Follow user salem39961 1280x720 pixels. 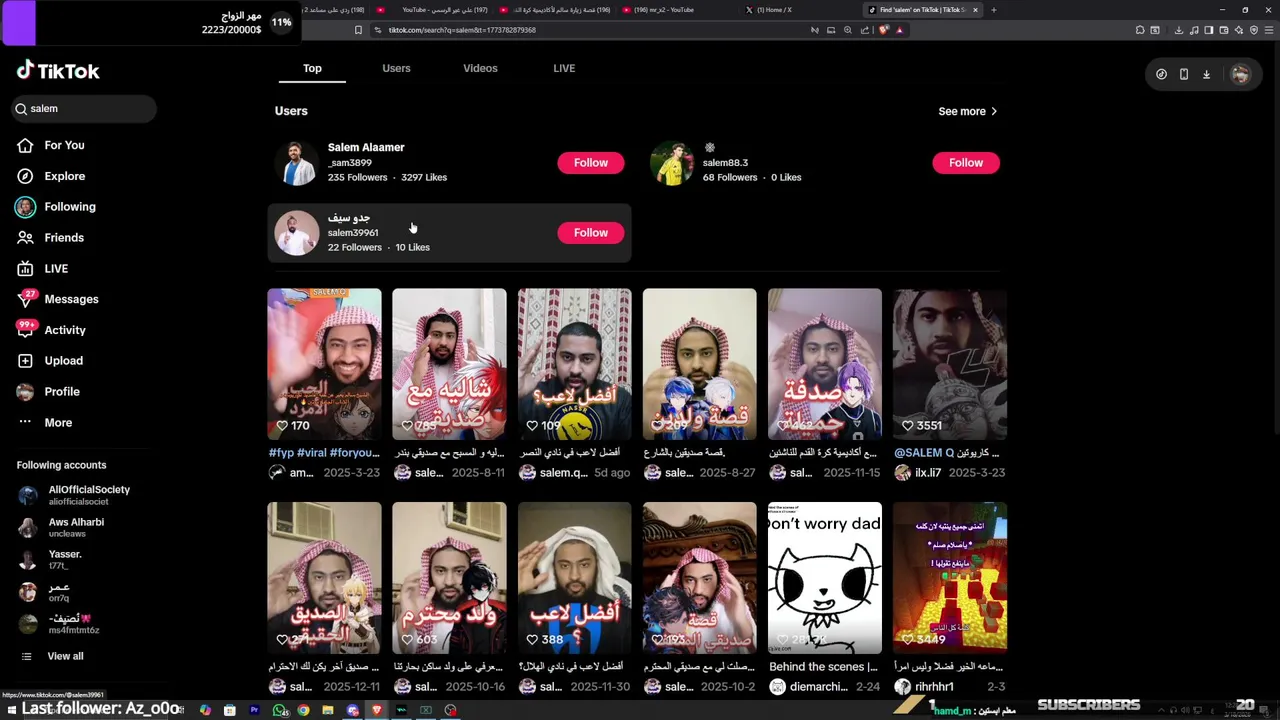590,232
